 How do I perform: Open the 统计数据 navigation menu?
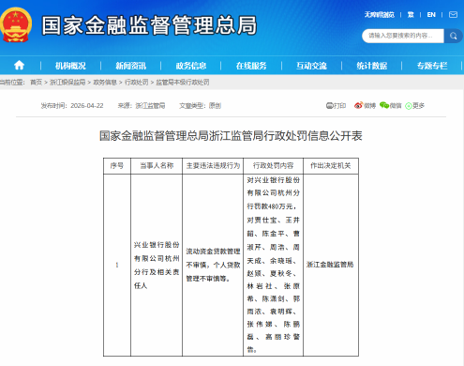[372, 66]
